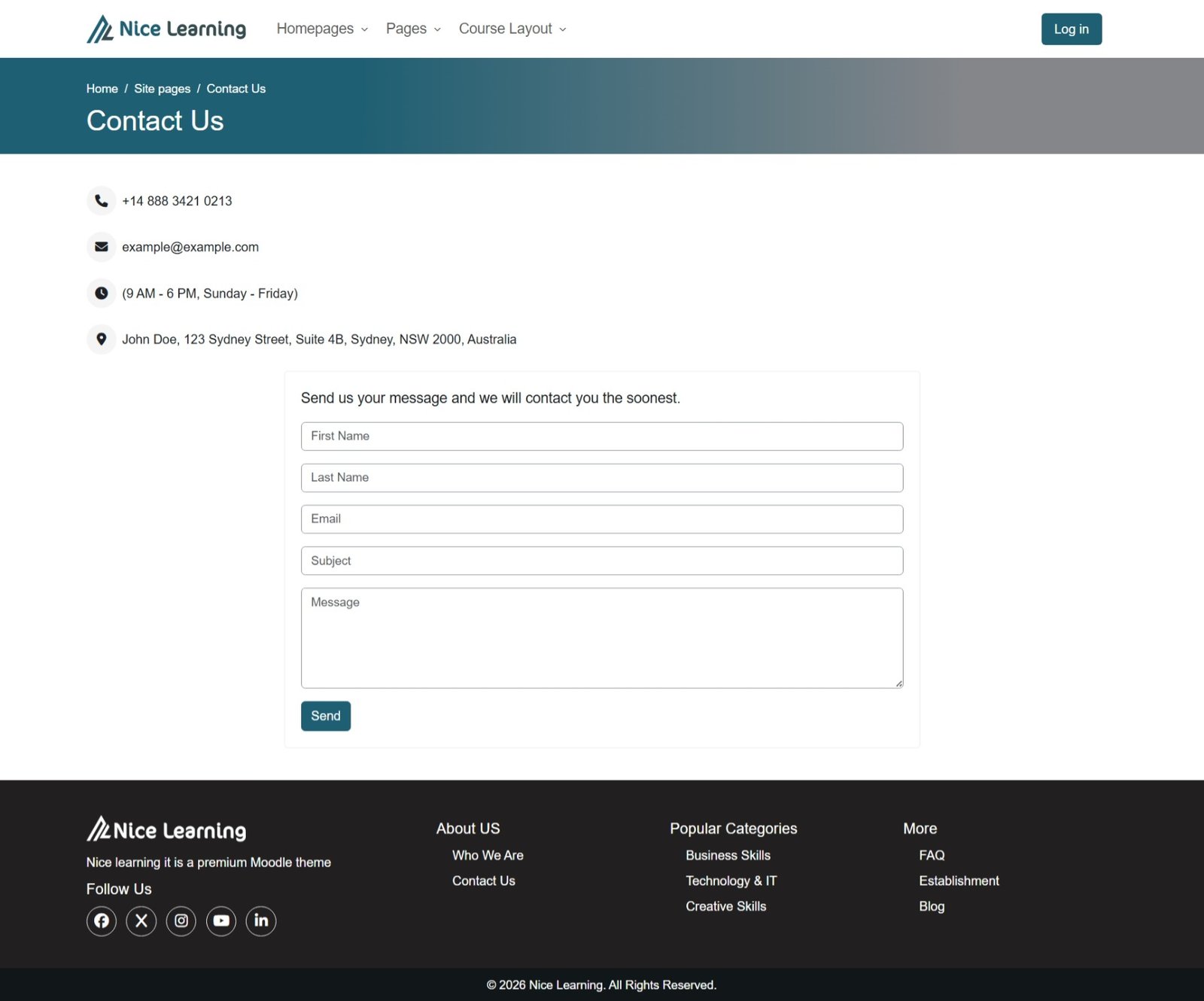The height and width of the screenshot is (1001, 1204).
Task: Focus the First Name input field
Action: coord(602,437)
